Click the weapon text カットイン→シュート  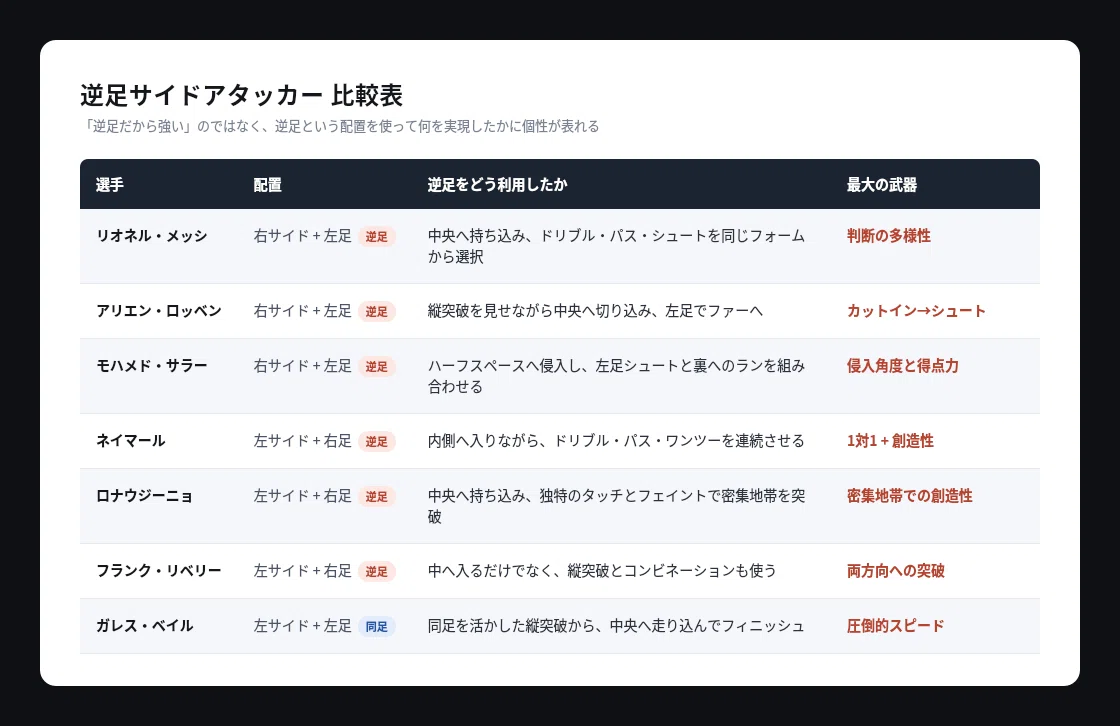click(x=916, y=311)
